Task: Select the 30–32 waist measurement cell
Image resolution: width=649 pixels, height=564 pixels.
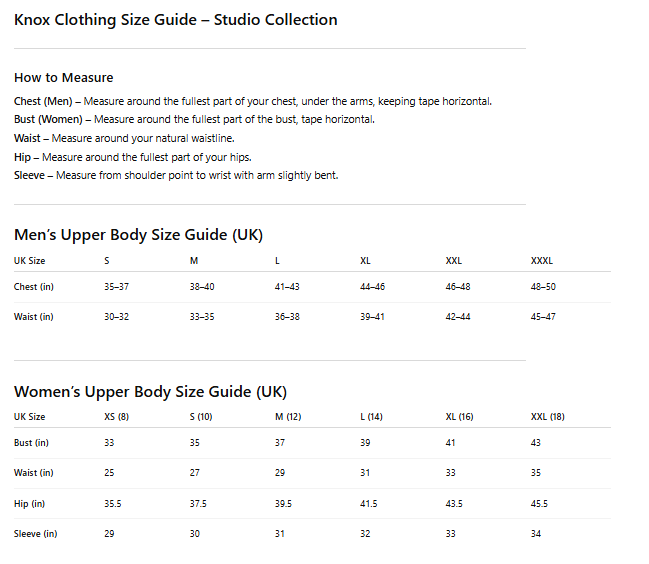Action: 116,317
